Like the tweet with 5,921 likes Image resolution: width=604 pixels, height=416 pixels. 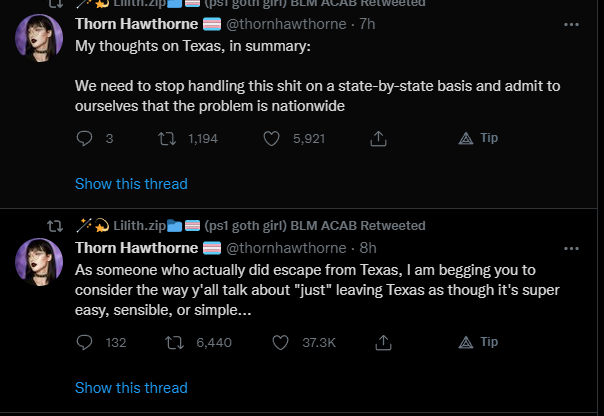click(x=272, y=139)
